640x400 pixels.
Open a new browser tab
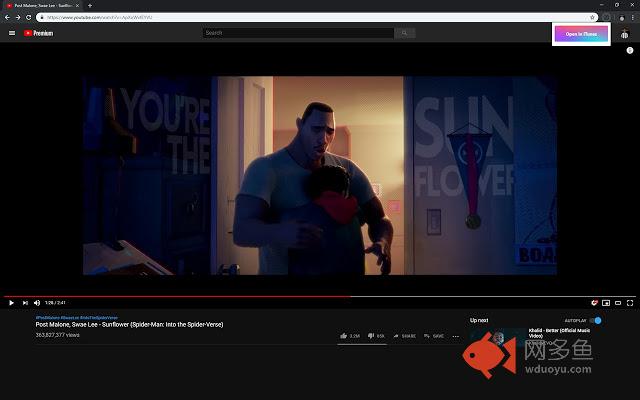click(89, 5)
